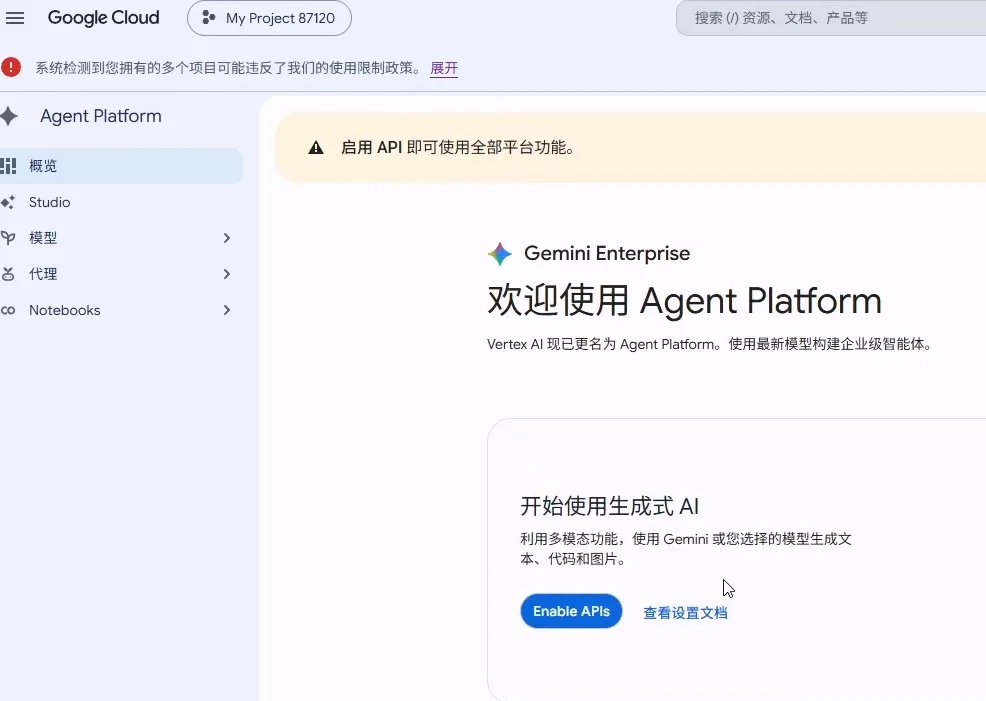Click the Agent Platform sparkle icon
The image size is (986, 701).
click(x=9, y=116)
